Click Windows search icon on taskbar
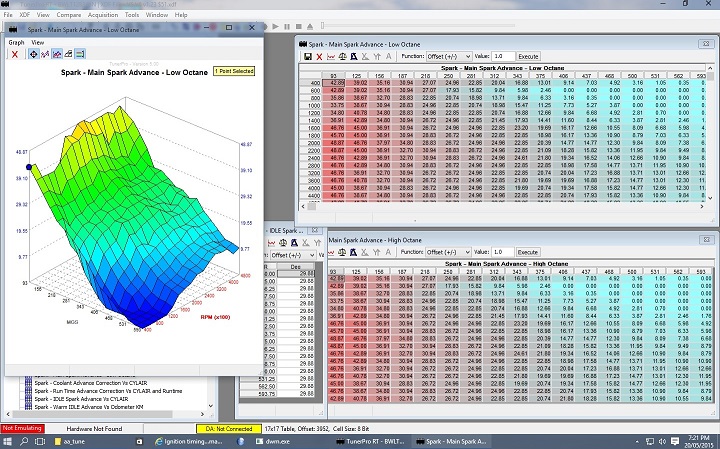Viewport: 720px width, 449px height. [23, 441]
